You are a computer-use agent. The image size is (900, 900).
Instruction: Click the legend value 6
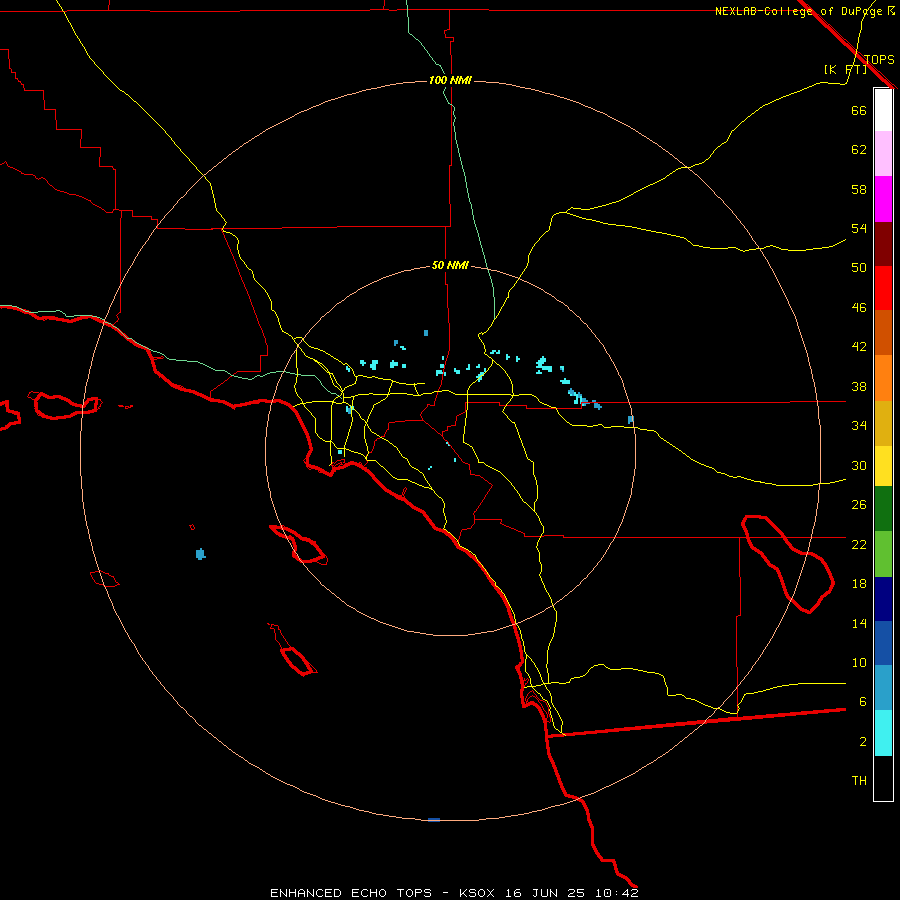coord(862,702)
